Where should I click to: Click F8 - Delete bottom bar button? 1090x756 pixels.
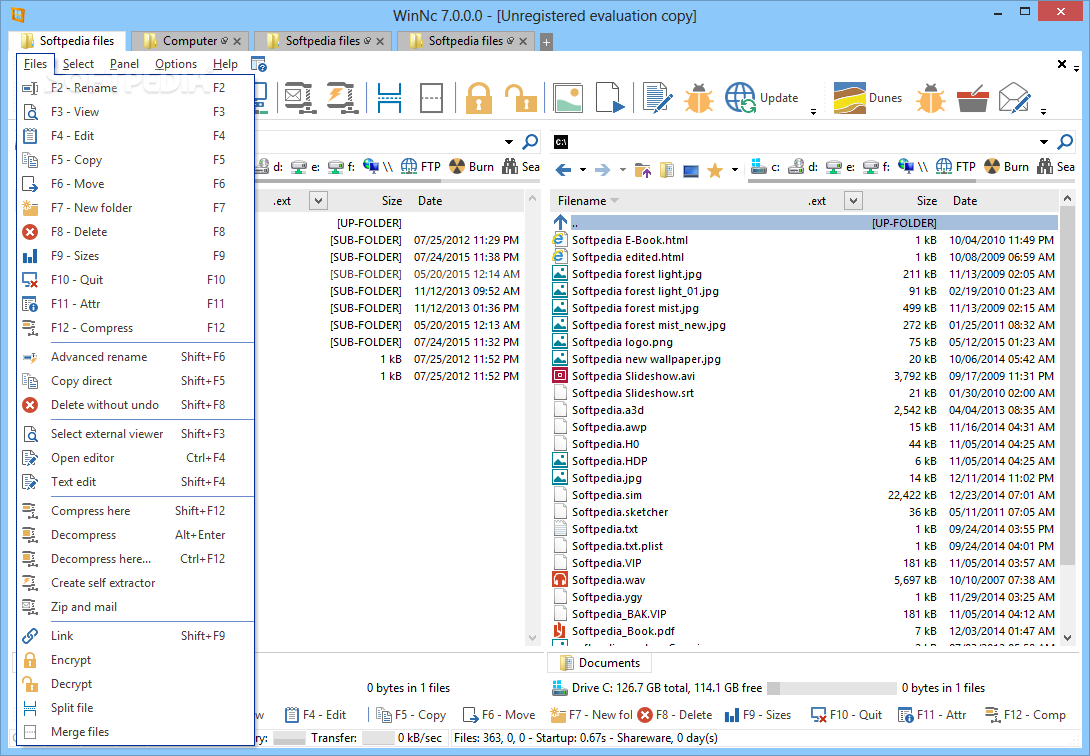(675, 715)
